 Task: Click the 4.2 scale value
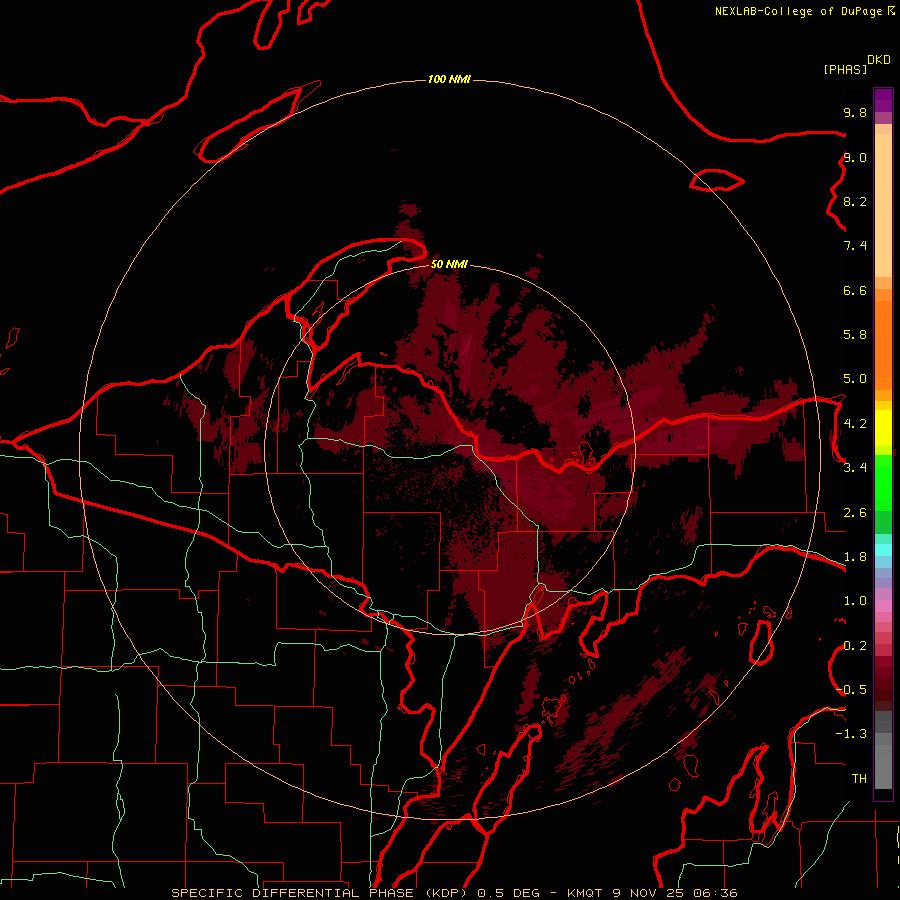855,424
